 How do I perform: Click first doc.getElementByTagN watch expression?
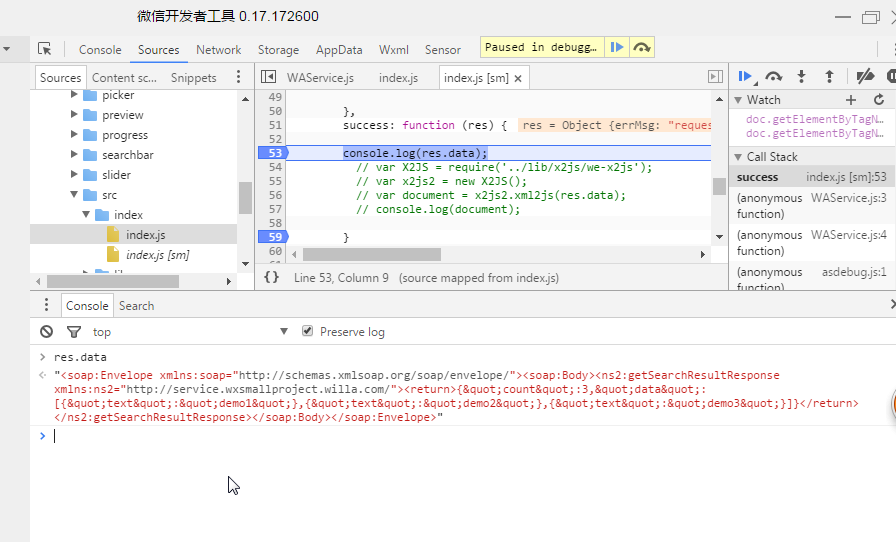[x=814, y=119]
